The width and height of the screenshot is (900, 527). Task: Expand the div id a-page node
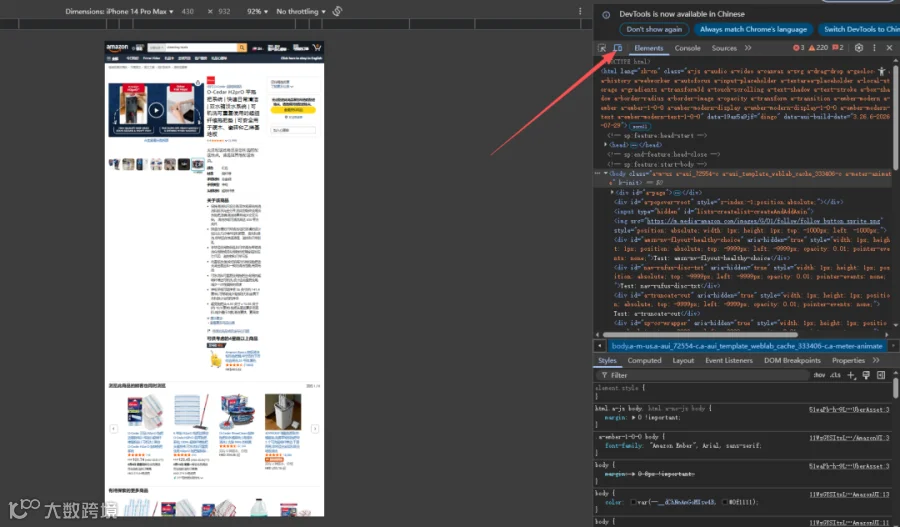pyautogui.click(x=612, y=192)
